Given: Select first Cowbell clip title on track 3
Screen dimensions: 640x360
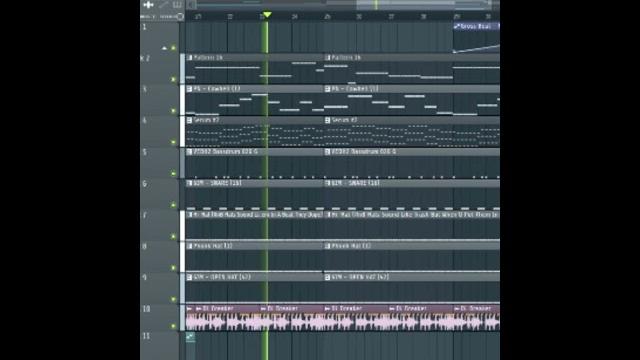Looking at the screenshot, I should click(217, 89).
